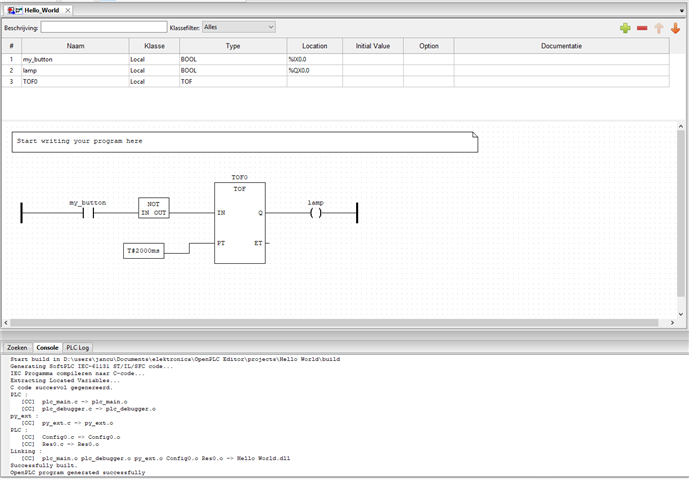Click the 'Linking :' console line
This screenshot has height=480, width=689.
point(26,451)
